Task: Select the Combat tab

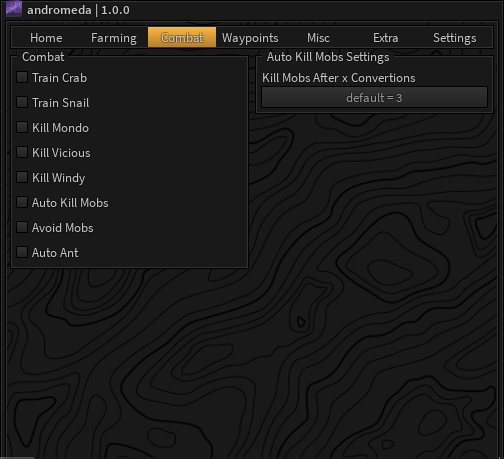Action: click(x=182, y=37)
